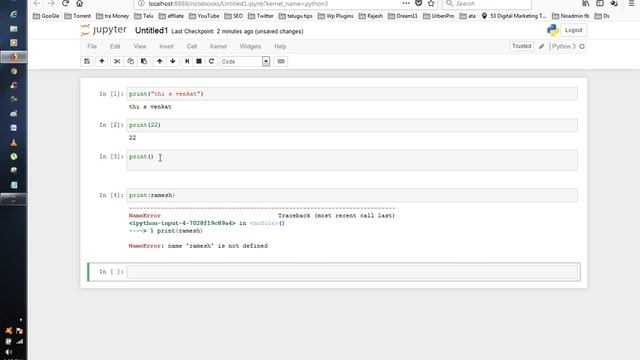Open the Widgets menu
This screenshot has width=640, height=360.
250,47
